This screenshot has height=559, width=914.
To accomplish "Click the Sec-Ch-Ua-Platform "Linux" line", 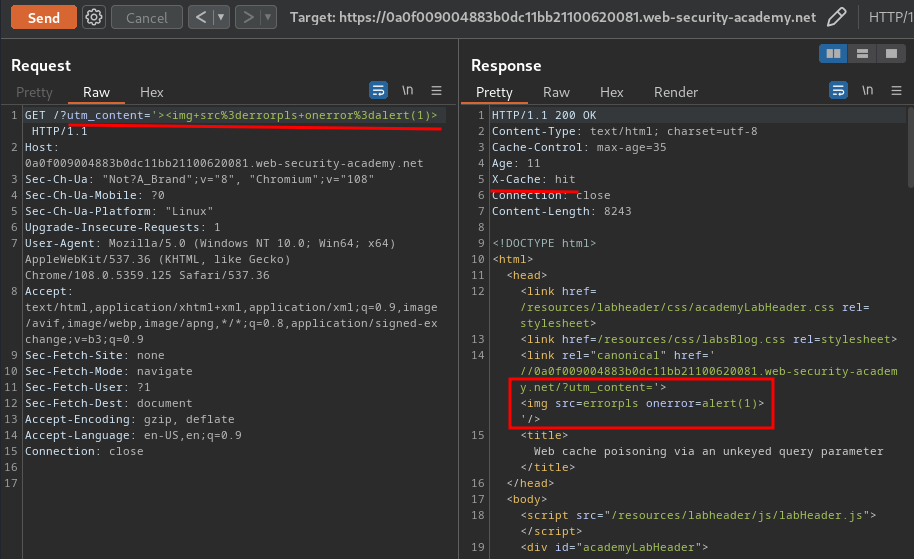I will click(119, 211).
